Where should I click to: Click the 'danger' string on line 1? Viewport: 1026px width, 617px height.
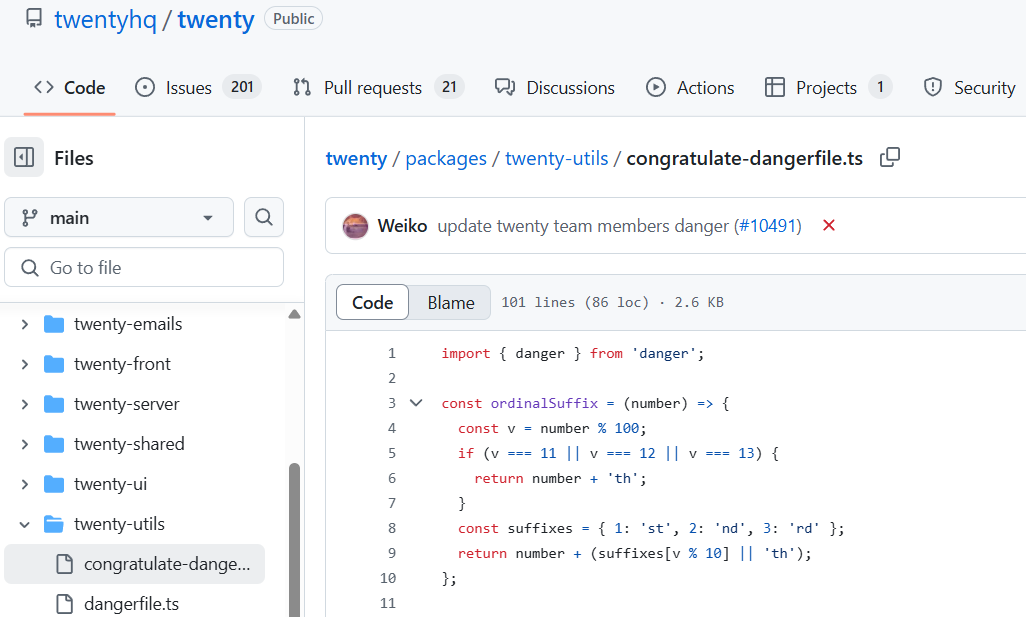coord(663,353)
